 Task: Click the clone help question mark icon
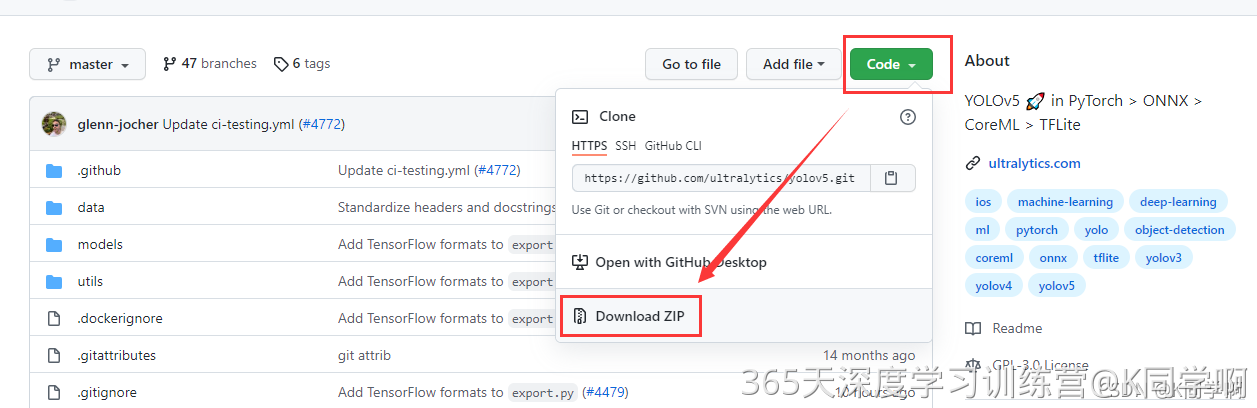908,117
